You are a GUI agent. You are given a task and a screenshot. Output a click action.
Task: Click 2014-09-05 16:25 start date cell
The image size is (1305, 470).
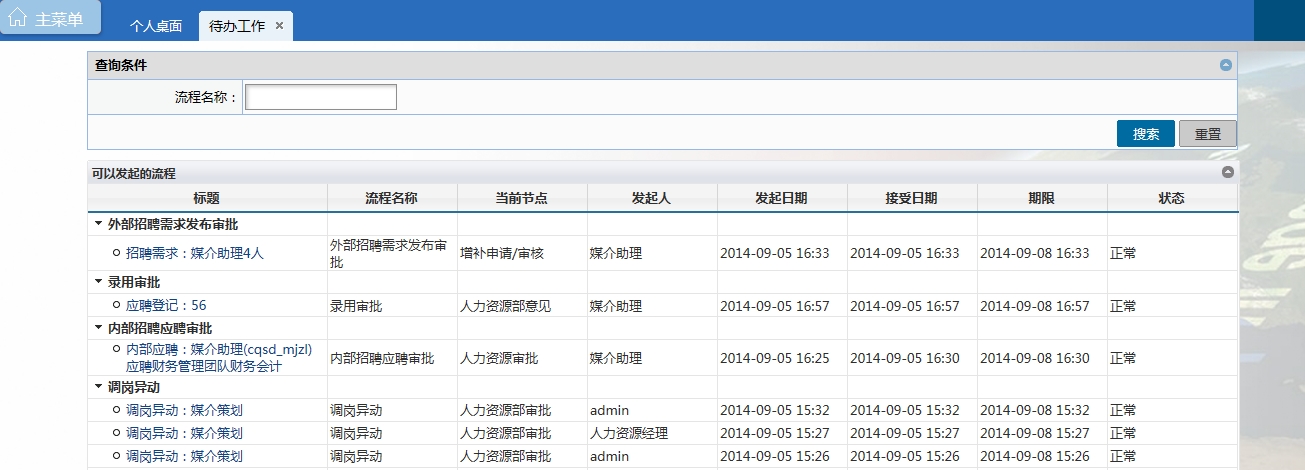coord(782,358)
